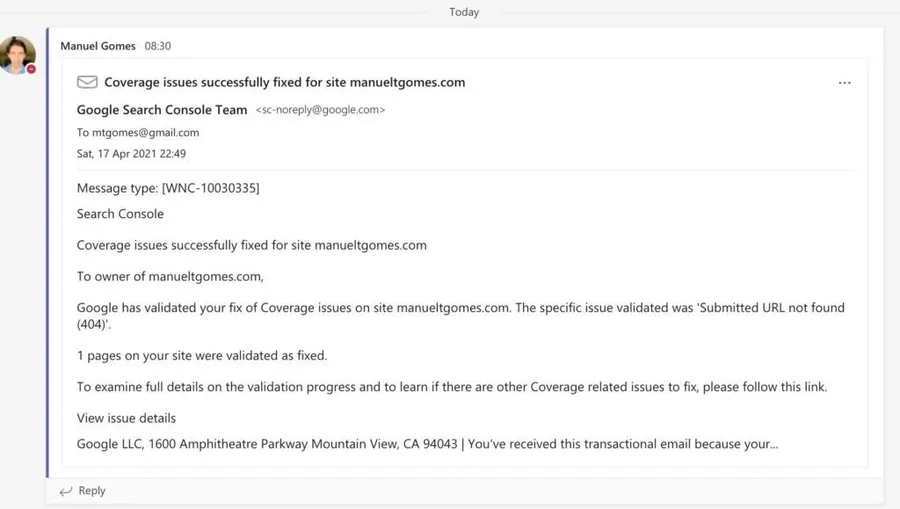
Task: Click the sc-noreply@google.com sender address
Action: (x=320, y=110)
